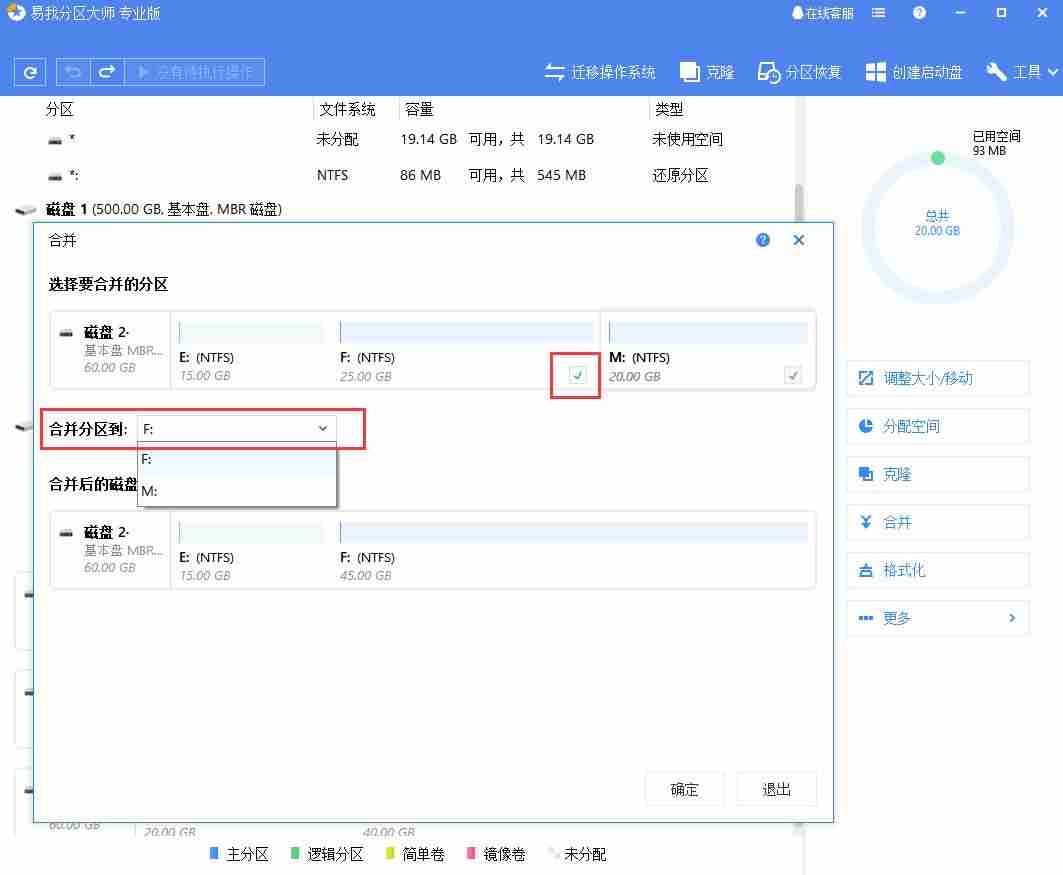
Task: Click the redo arrow icon
Action: click(x=107, y=72)
